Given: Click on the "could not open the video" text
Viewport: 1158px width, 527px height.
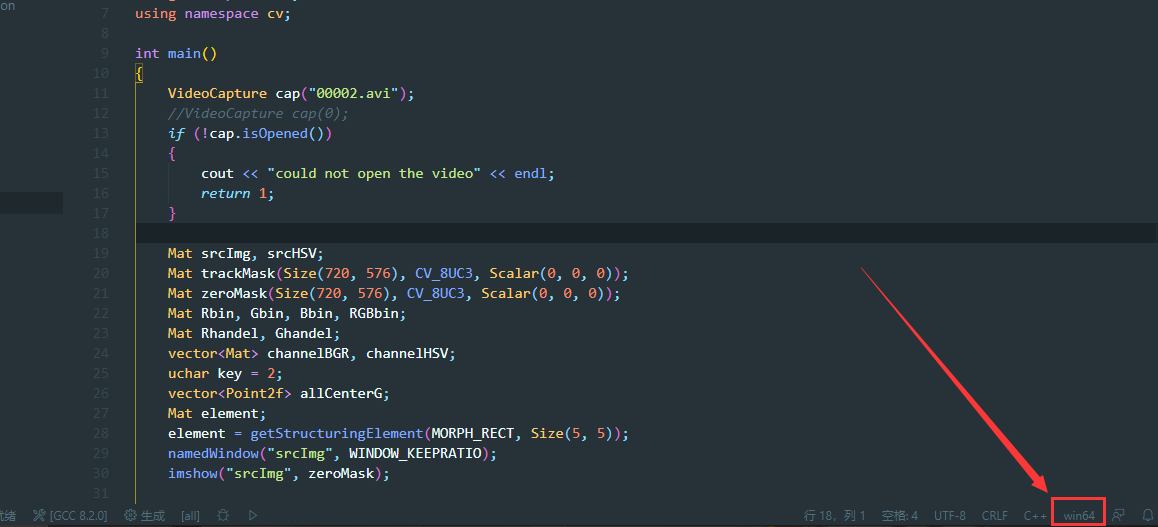Looking at the screenshot, I should point(374,173).
